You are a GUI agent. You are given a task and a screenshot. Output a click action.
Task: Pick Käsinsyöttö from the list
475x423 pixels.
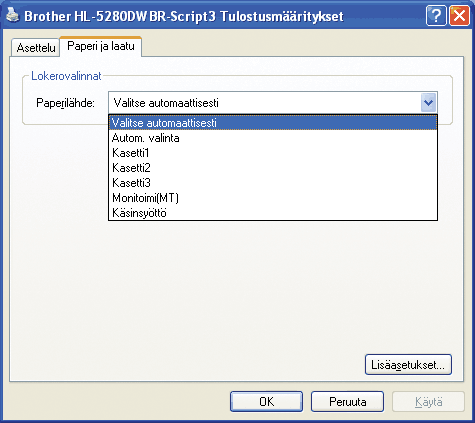[273, 213]
